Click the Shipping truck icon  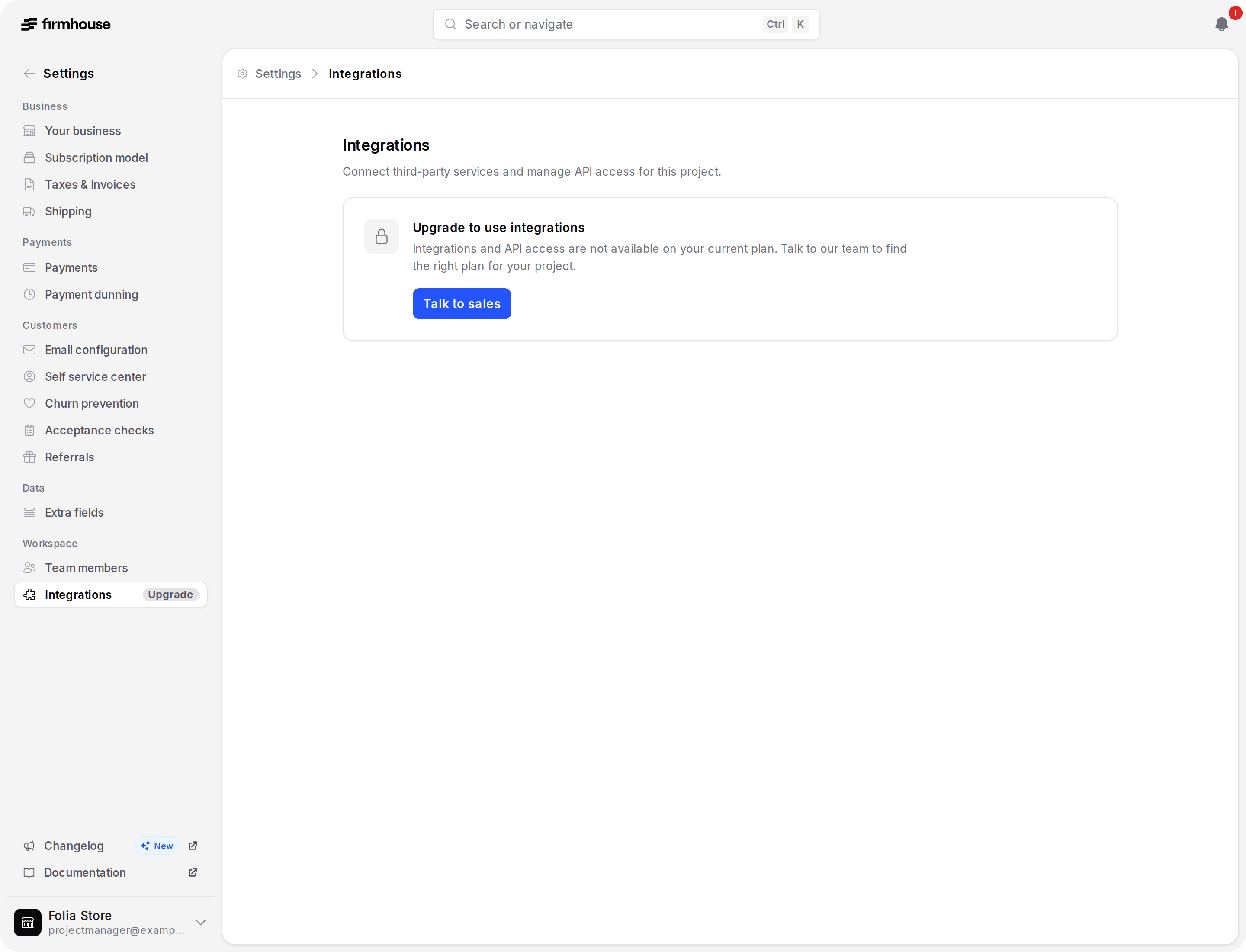point(29,211)
